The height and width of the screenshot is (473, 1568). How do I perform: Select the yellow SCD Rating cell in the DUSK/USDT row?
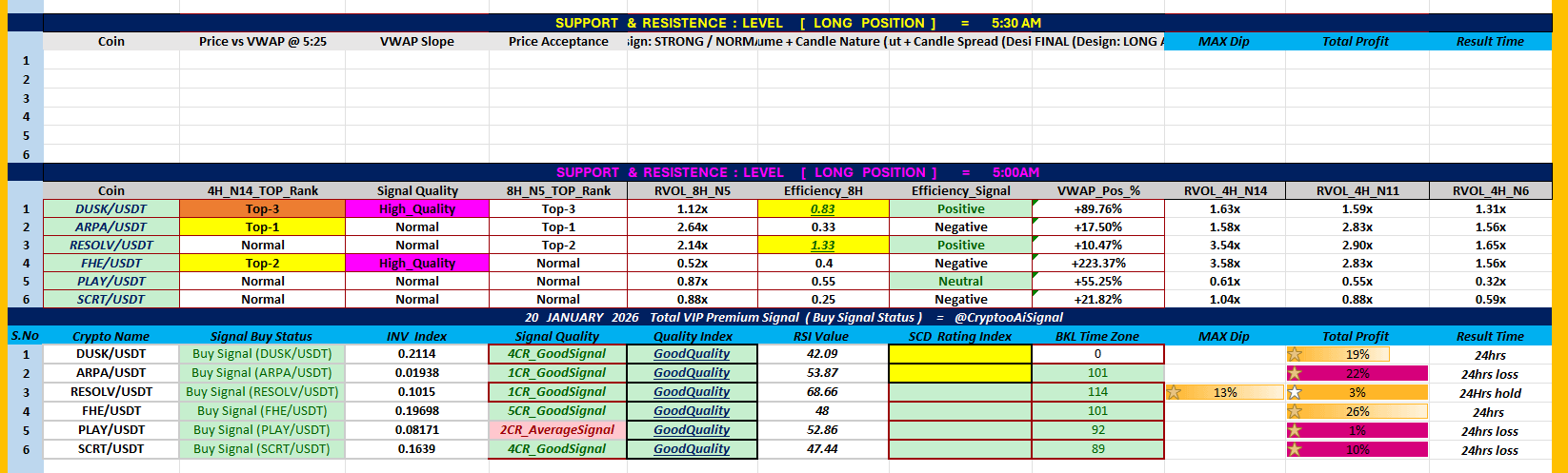(960, 354)
